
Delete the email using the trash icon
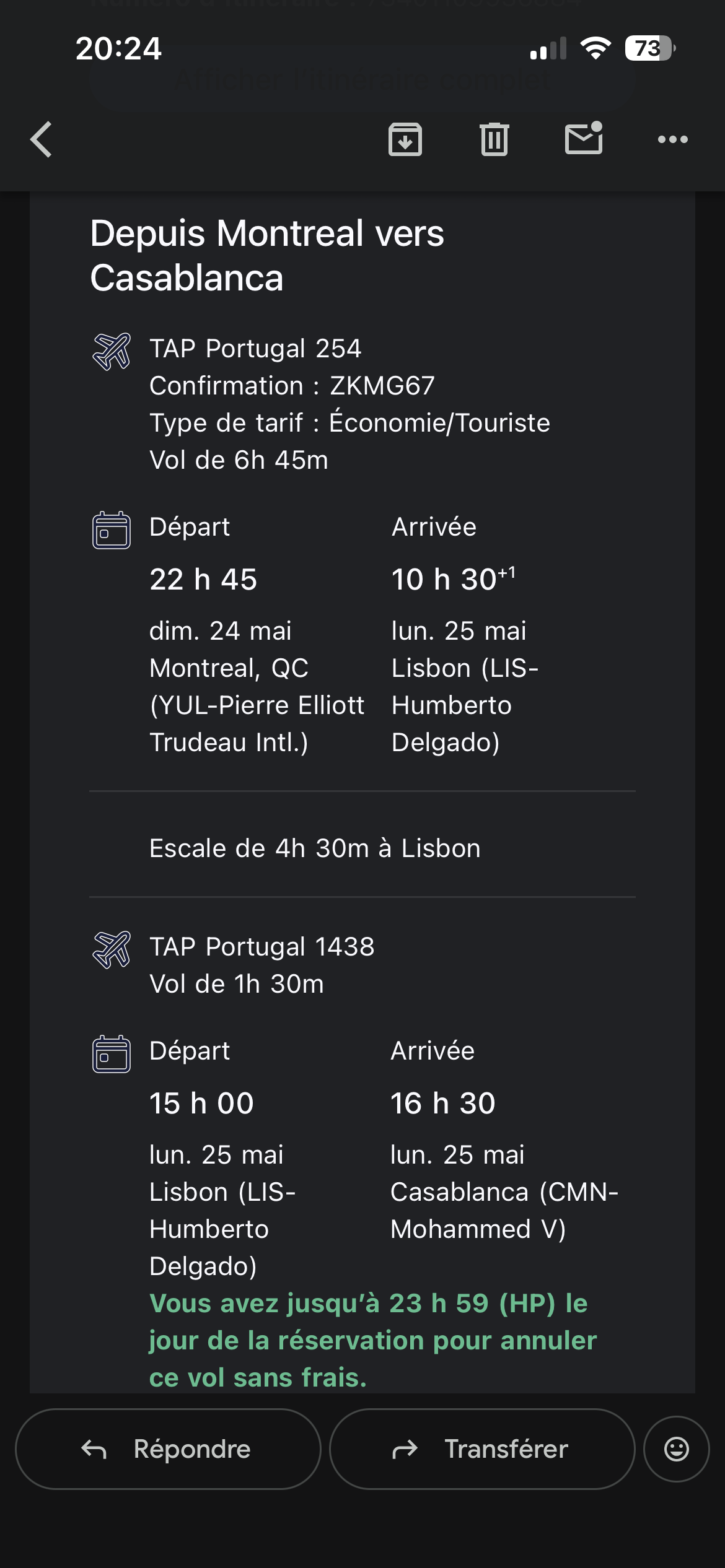494,139
